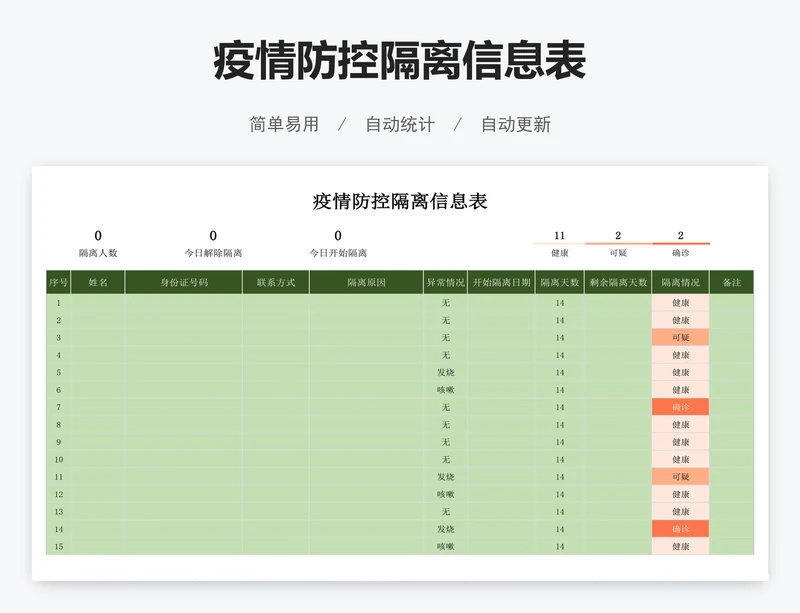Click the 健康 status cell in row 1
Viewport: 800px width, 613px height.
click(681, 303)
